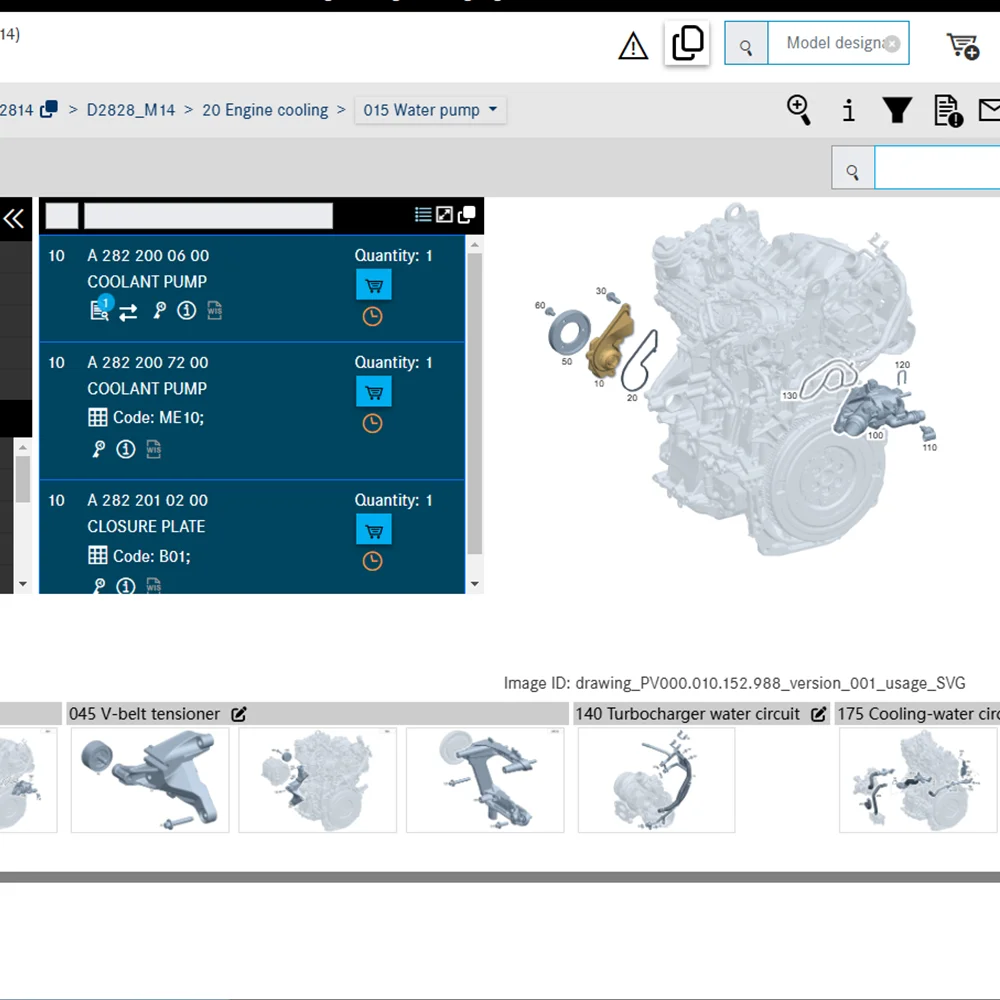Edit the 045 V-belt tensioner group
Screen dimensions: 1000x1000
pos(239,714)
